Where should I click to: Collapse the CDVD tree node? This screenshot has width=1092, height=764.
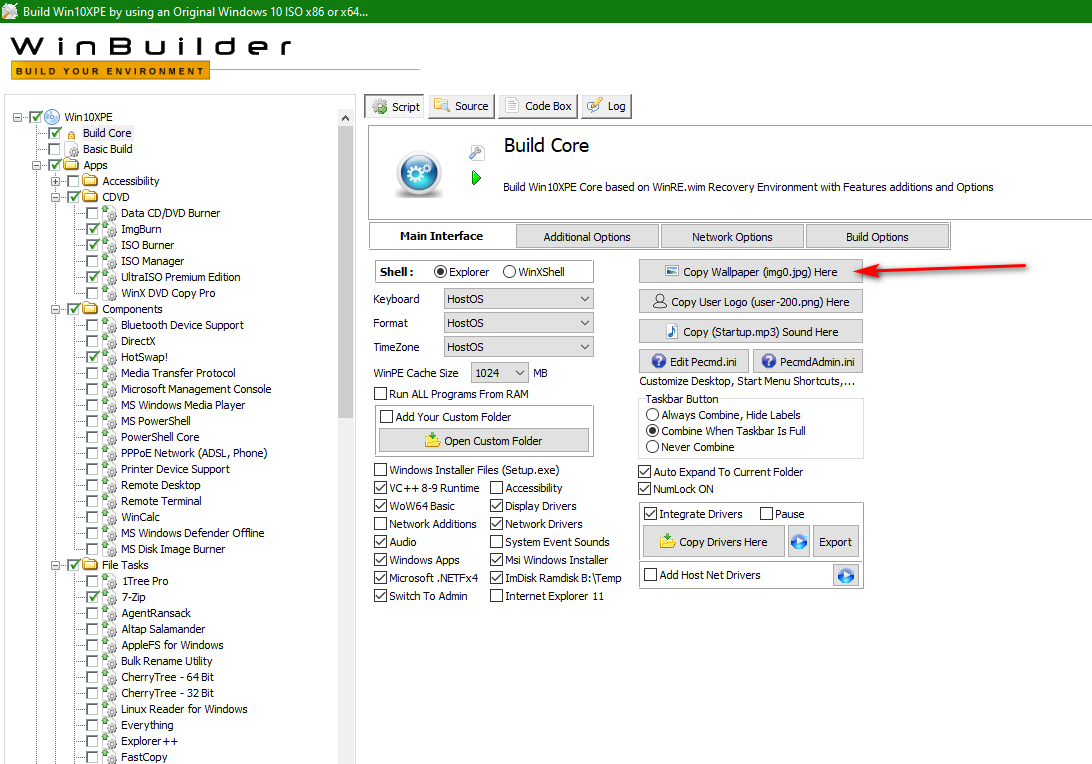coord(55,197)
